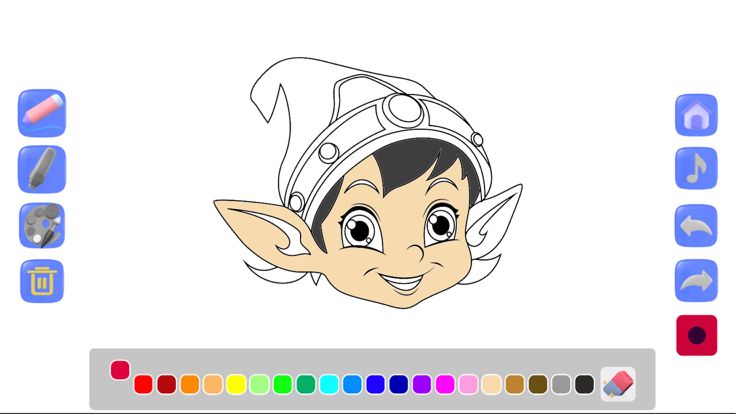
Task: Open the paint palette fill tool
Action: coord(42,225)
